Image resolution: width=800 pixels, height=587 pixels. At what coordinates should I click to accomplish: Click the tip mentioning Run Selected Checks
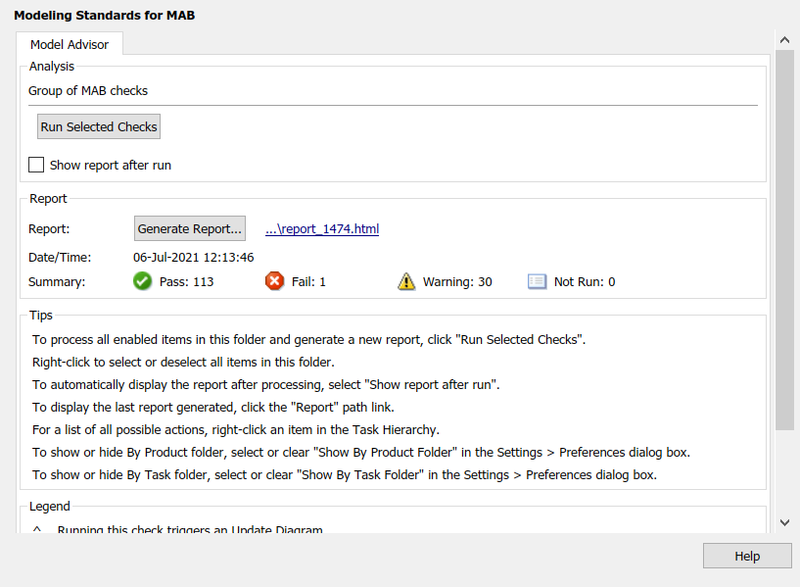click(x=309, y=340)
